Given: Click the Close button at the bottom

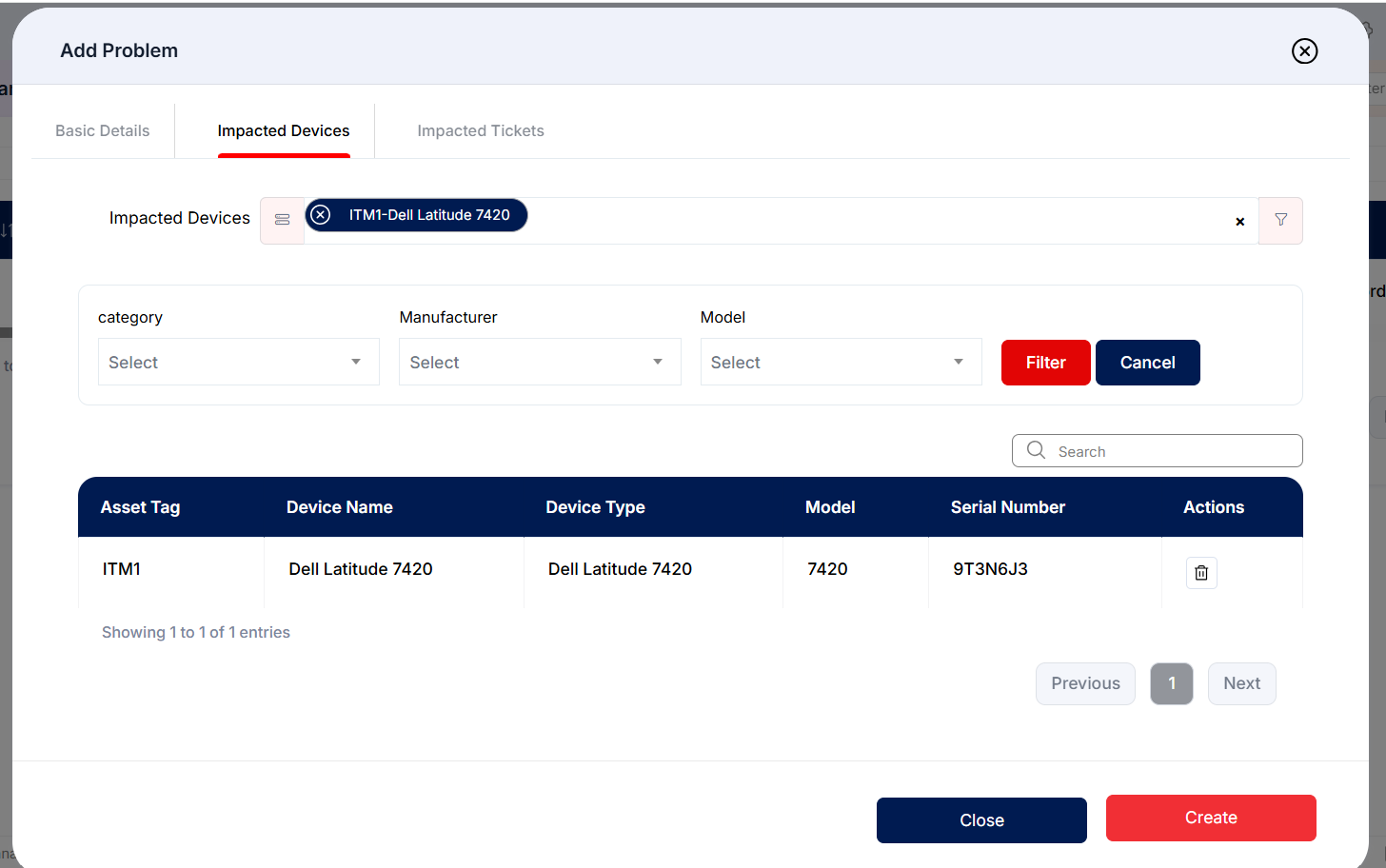Looking at the screenshot, I should 981,820.
